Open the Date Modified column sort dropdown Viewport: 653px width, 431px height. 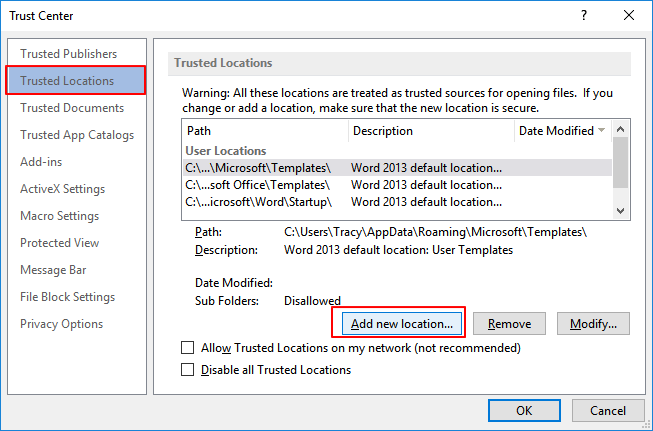(602, 131)
